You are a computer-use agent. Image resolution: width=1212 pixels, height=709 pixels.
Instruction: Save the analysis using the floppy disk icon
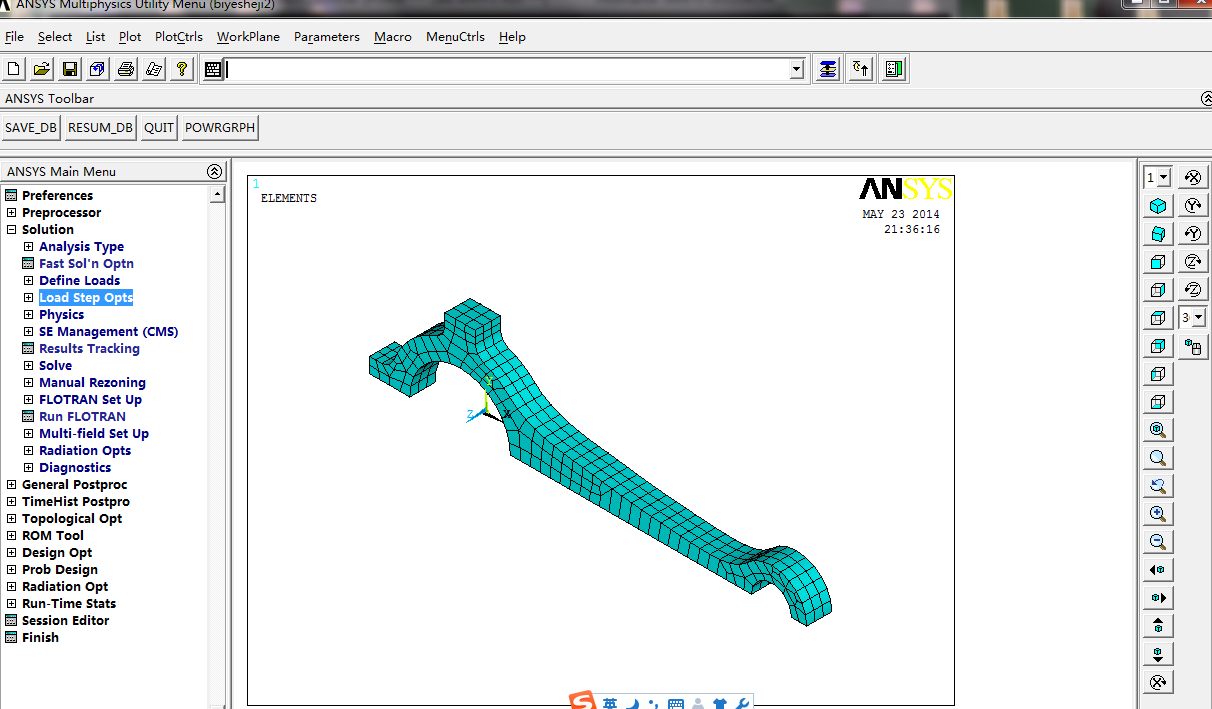(x=70, y=69)
